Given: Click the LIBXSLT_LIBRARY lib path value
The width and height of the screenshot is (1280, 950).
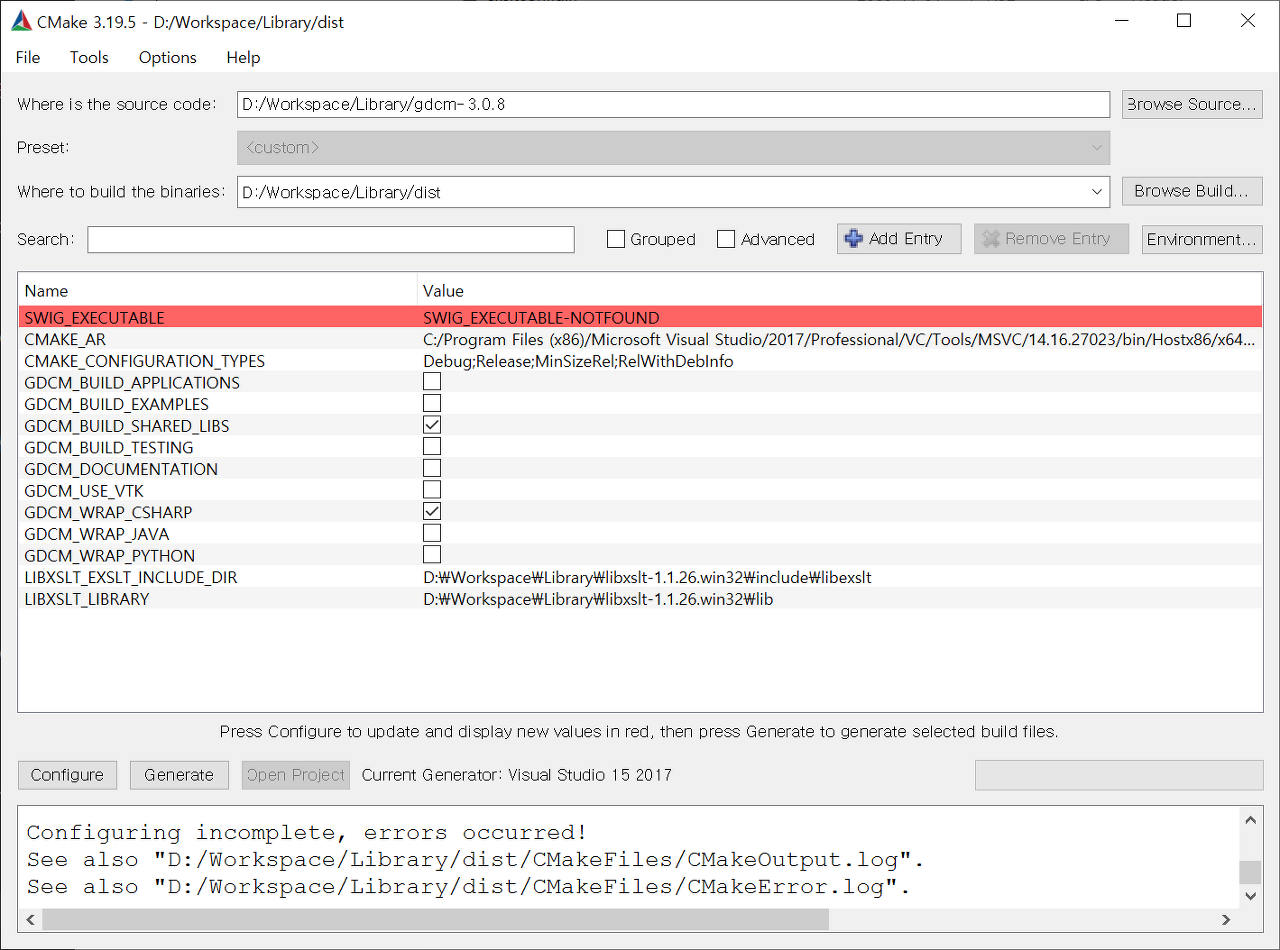Looking at the screenshot, I should (598, 599).
